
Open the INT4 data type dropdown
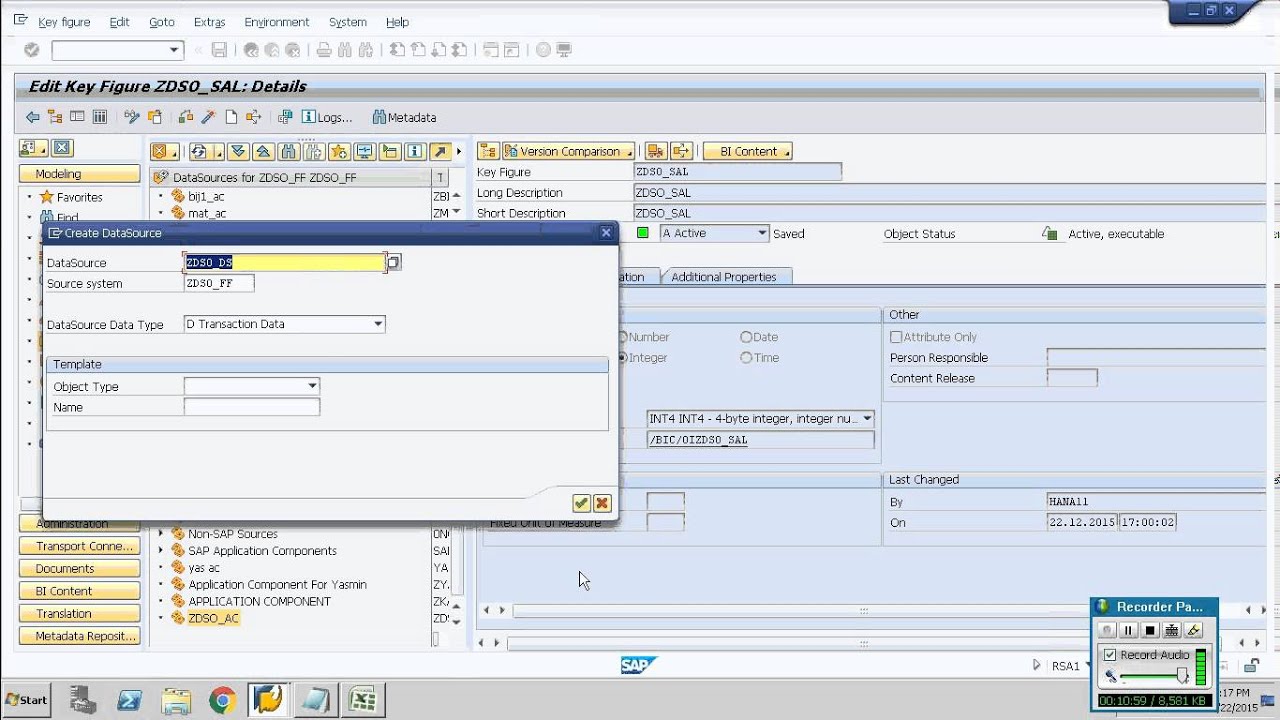point(867,419)
